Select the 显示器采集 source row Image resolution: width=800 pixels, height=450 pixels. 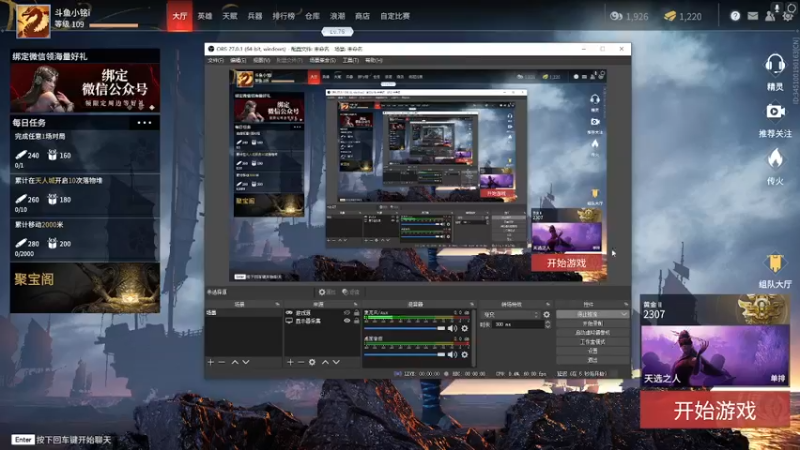322,321
